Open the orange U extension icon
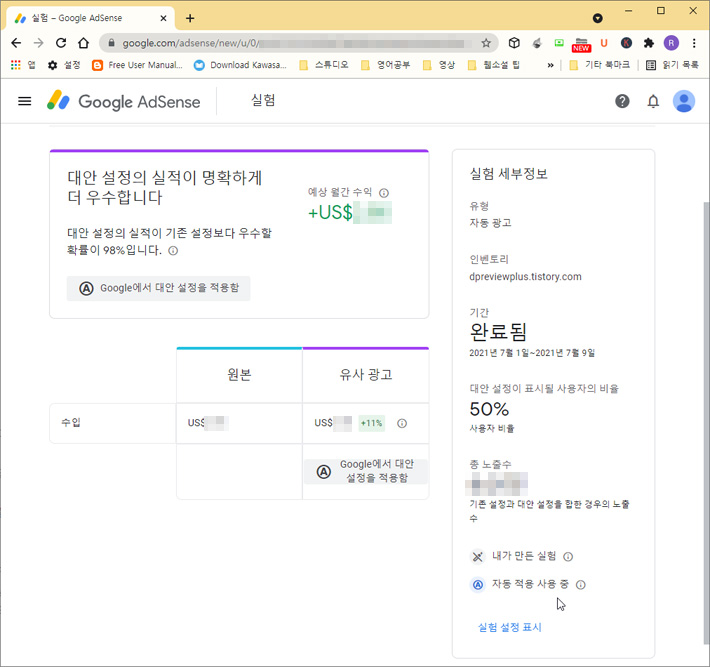710x667 pixels. [604, 43]
